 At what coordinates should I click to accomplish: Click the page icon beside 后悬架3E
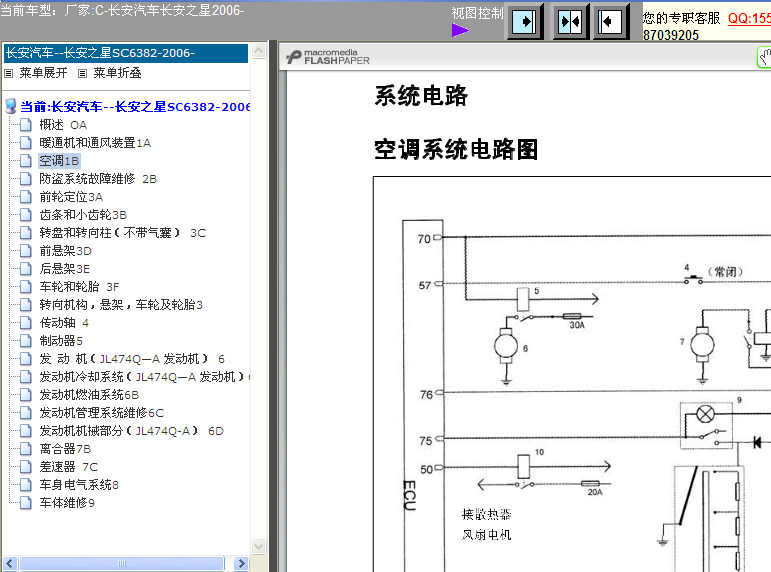(26, 269)
